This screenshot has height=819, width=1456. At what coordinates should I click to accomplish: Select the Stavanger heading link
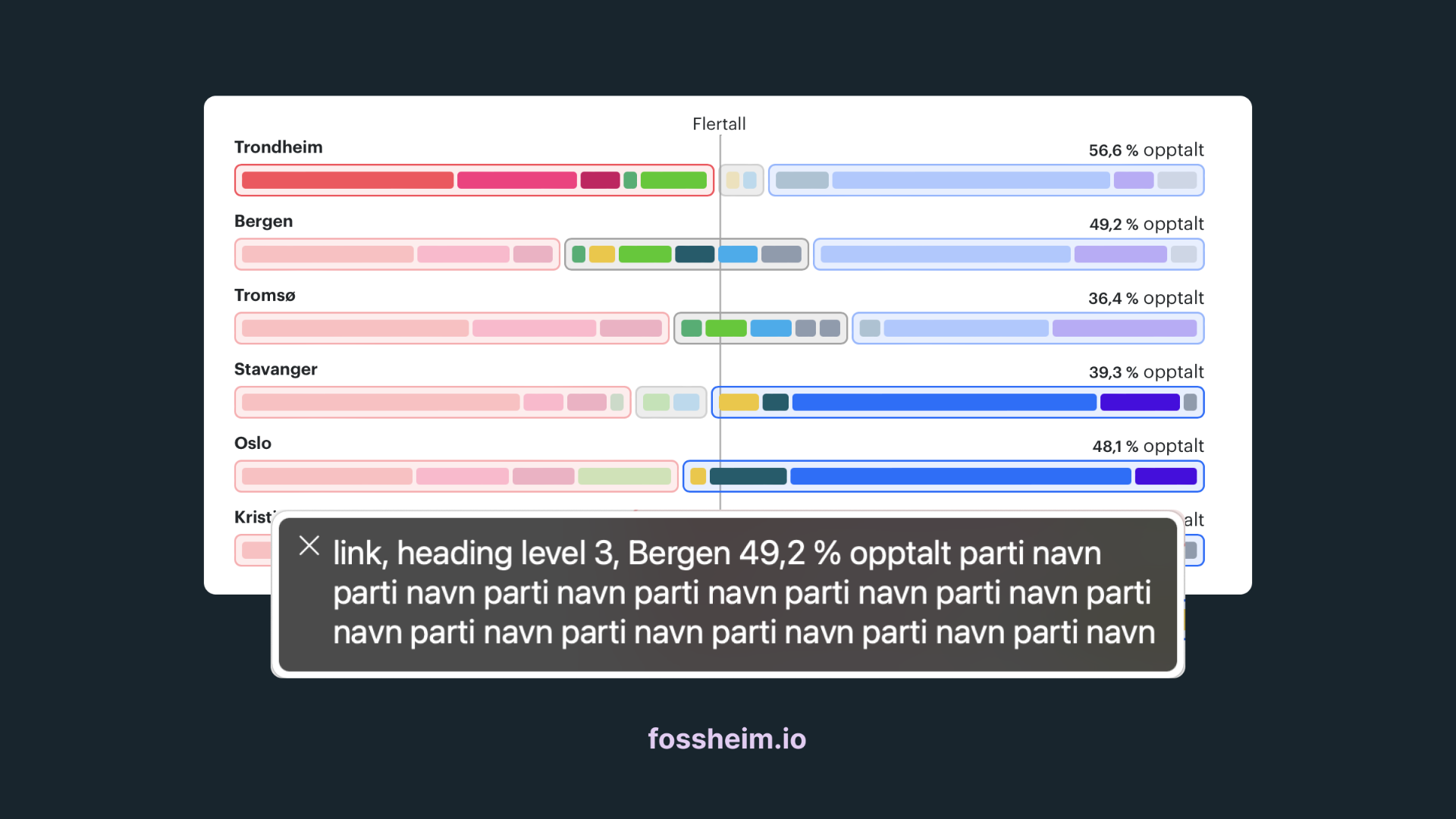click(275, 369)
